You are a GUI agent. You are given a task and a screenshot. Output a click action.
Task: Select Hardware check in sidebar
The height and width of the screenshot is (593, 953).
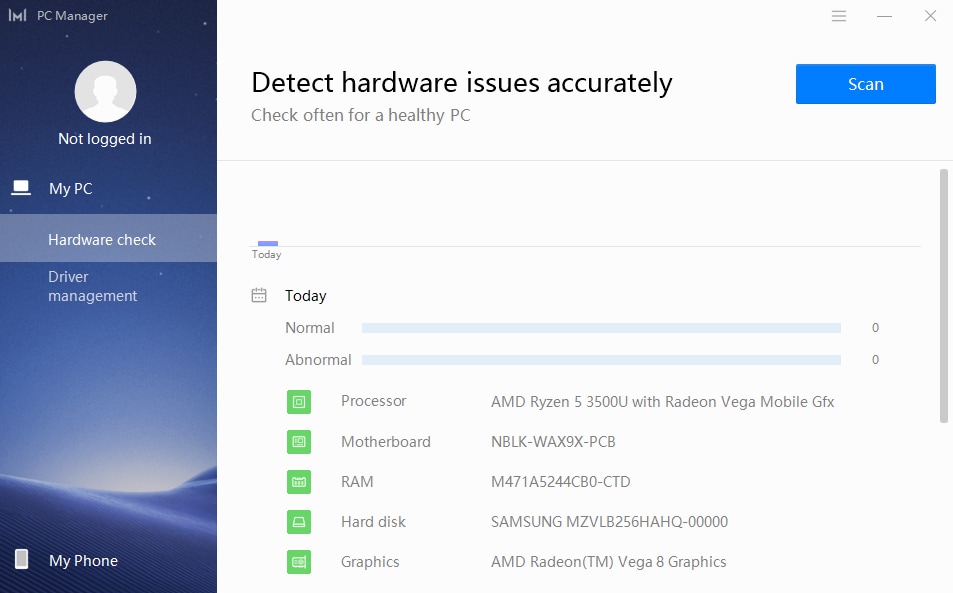click(102, 240)
